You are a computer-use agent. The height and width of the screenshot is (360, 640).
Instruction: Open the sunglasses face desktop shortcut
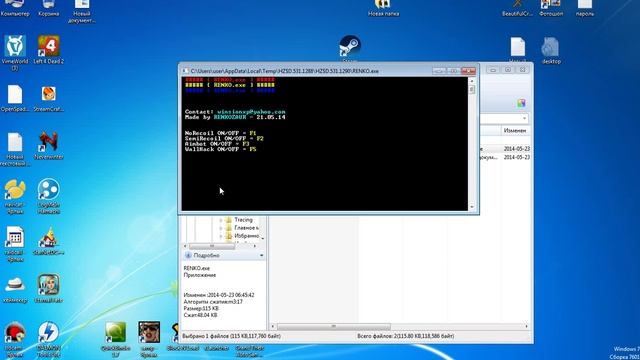click(149, 339)
